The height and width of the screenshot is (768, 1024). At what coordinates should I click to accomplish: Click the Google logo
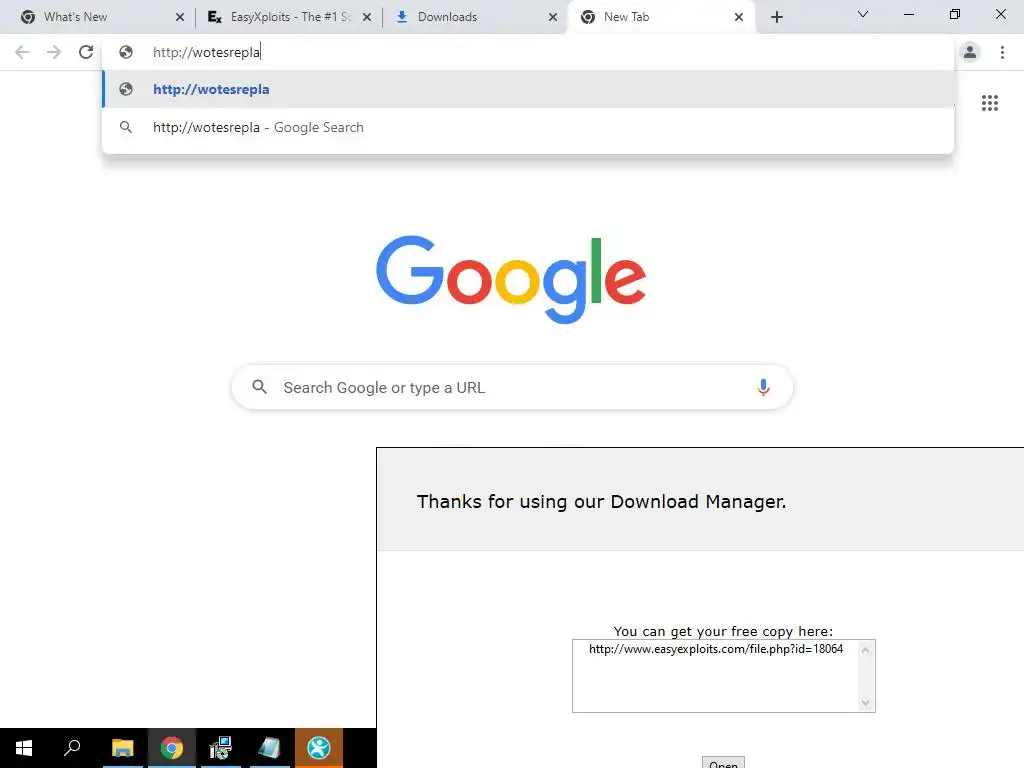click(511, 280)
